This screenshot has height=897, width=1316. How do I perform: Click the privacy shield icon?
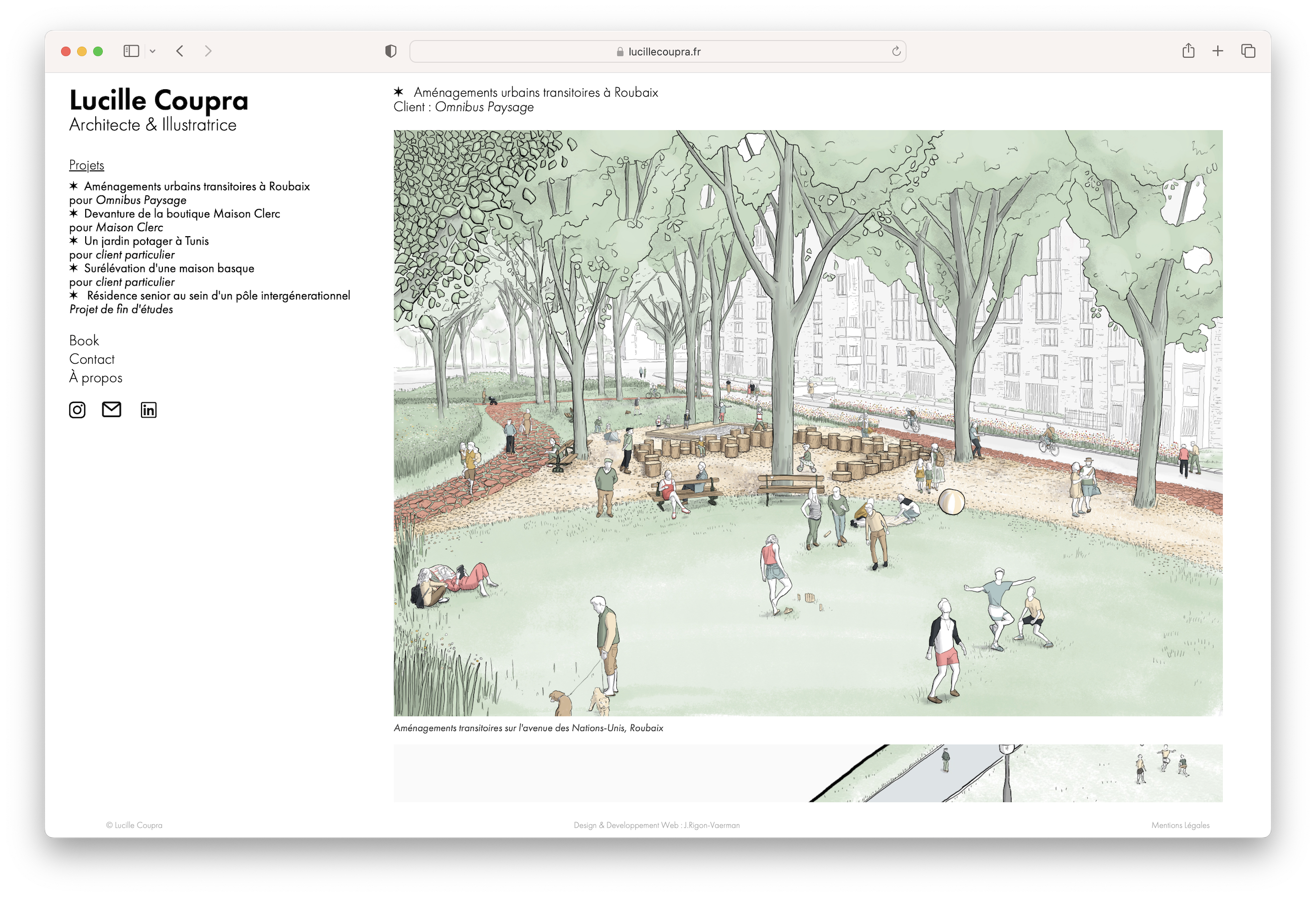(391, 51)
